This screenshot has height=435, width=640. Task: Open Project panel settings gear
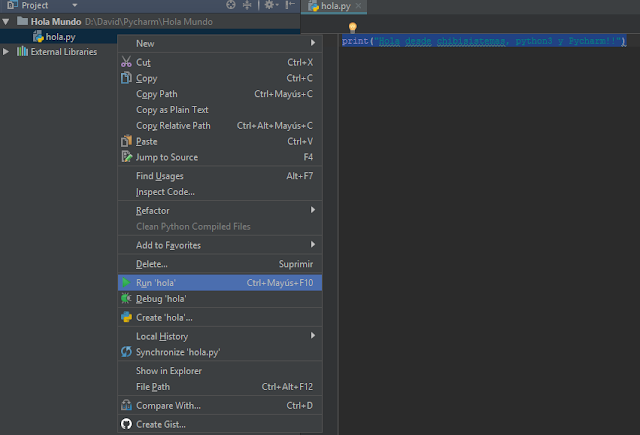tap(271, 5)
